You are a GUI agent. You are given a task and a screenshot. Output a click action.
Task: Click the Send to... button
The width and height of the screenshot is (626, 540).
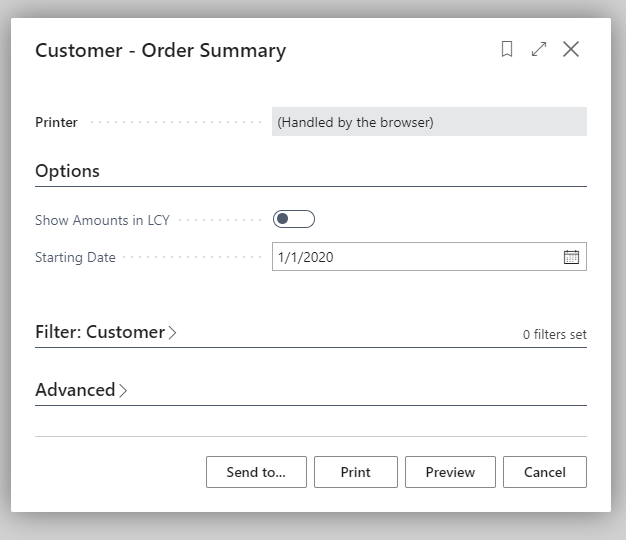point(256,472)
